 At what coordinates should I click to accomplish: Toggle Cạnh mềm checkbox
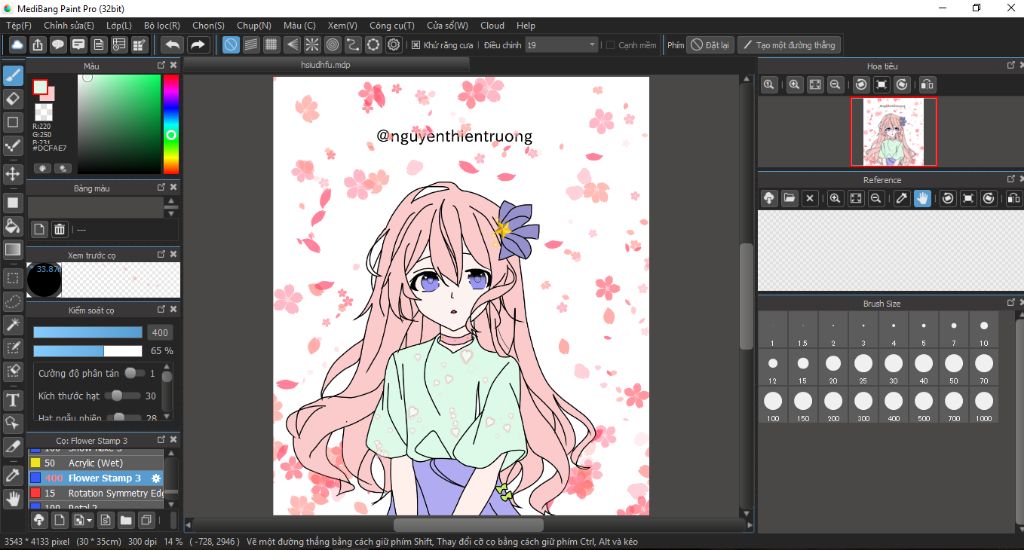[x=610, y=45]
